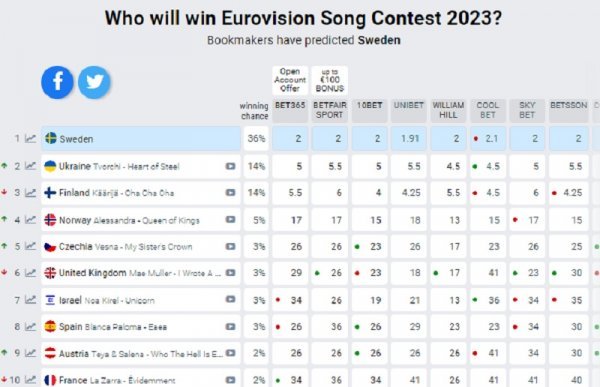Open the BETFAIR SPORT column header

[x=329, y=111]
